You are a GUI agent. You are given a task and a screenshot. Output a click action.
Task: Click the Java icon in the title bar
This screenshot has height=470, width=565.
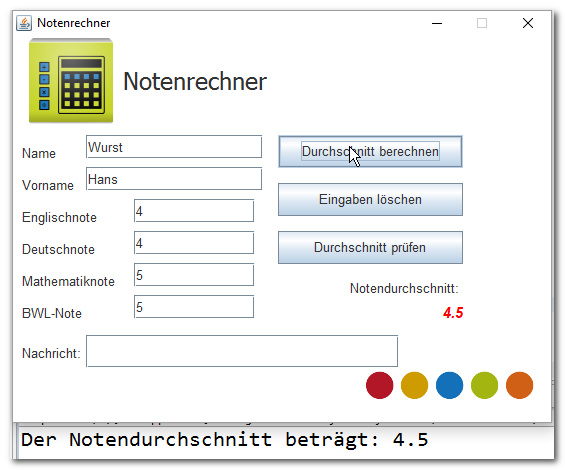coord(24,23)
